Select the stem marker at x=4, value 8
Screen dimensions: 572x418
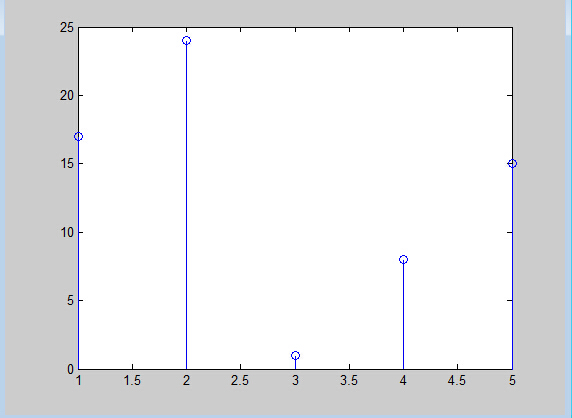click(x=403, y=259)
